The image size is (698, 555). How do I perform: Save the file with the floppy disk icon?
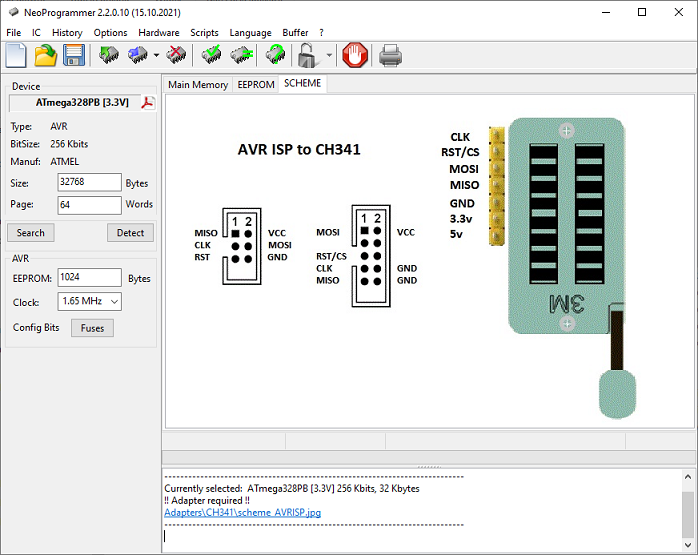pyautogui.click(x=74, y=56)
